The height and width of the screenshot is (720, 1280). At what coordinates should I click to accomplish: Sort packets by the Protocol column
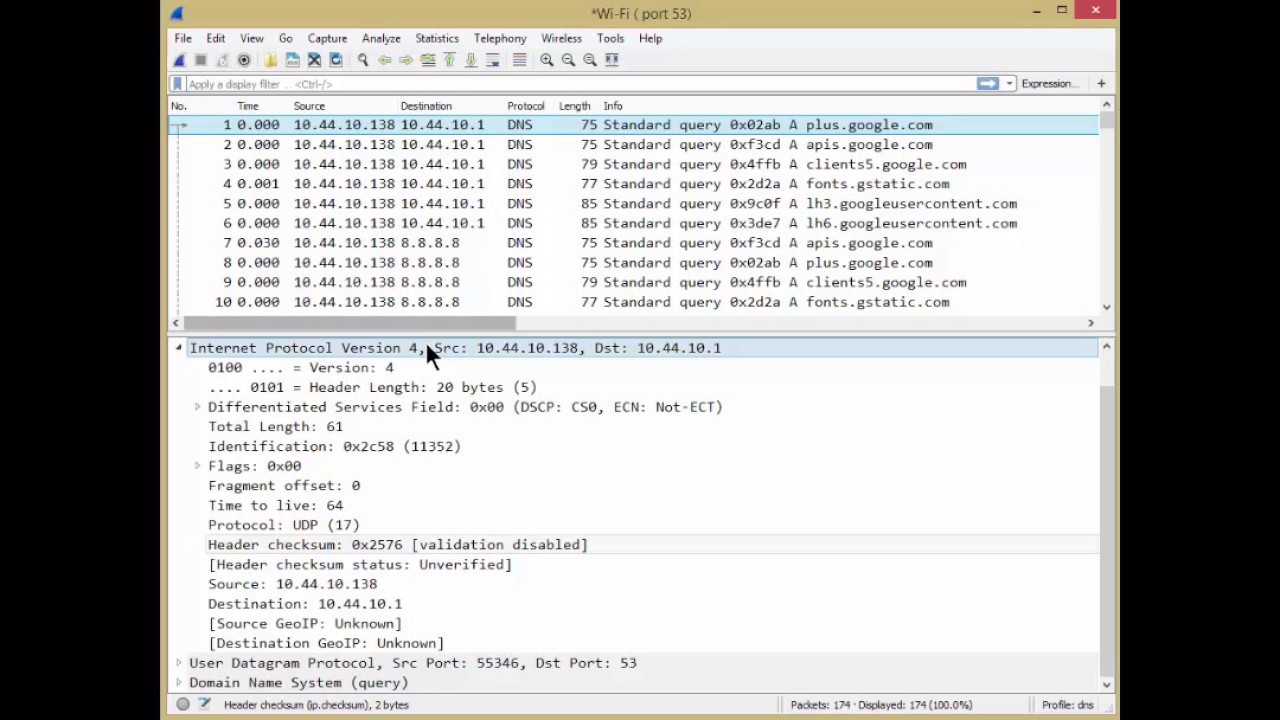(526, 106)
